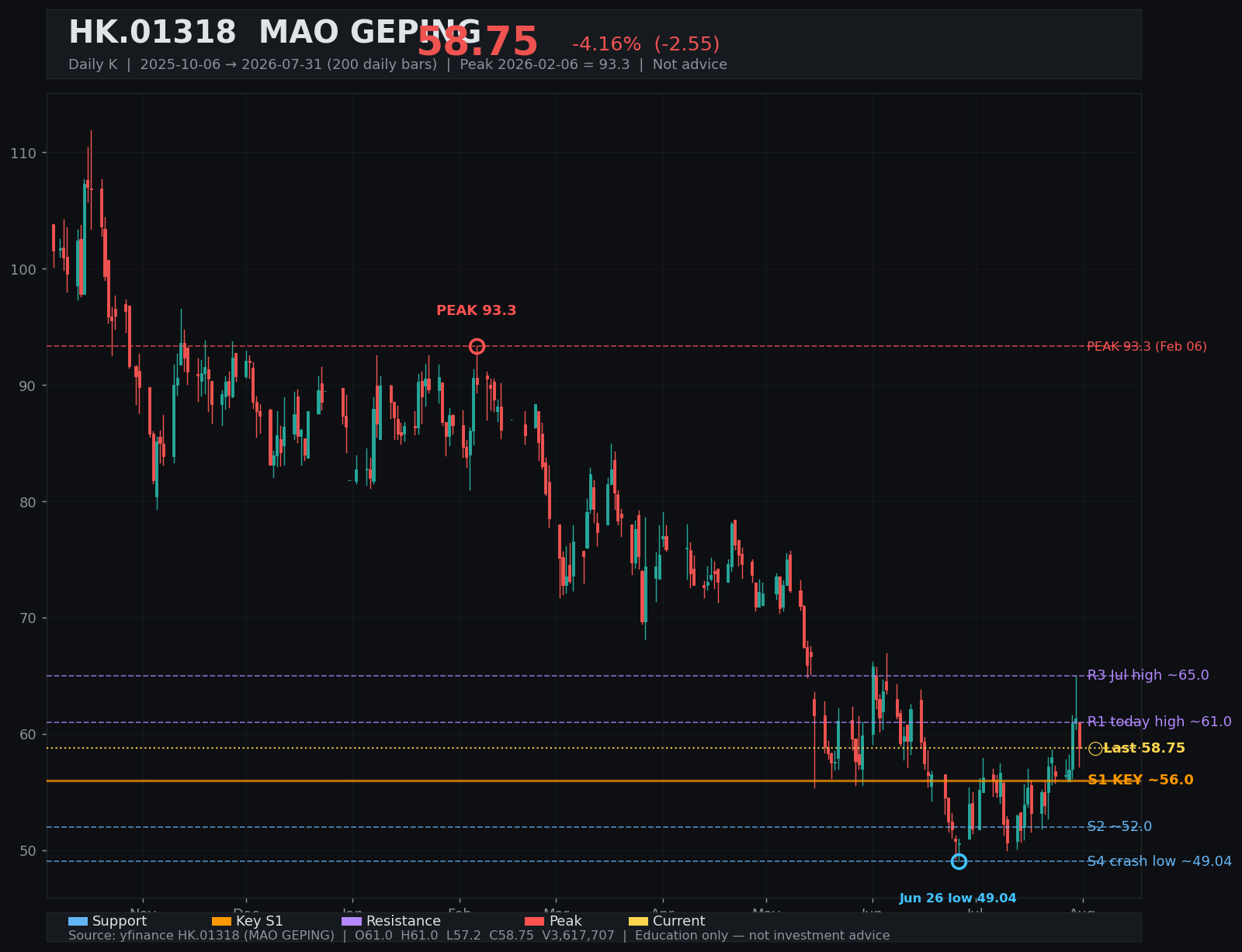Click the 70 y-axis tick label
Screen dimensions: 1242x952
[x=27, y=618]
